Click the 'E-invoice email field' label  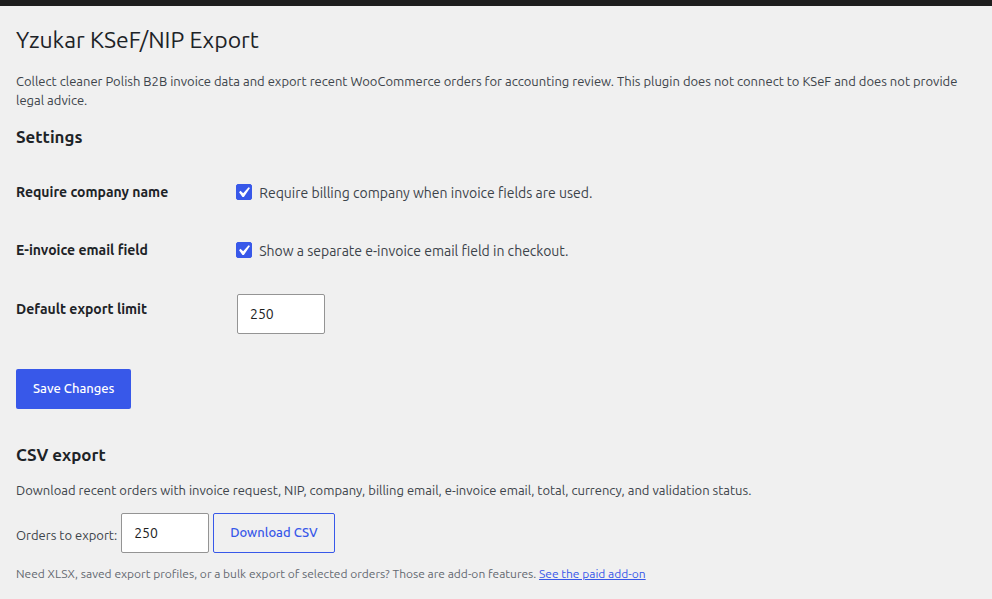click(x=82, y=250)
